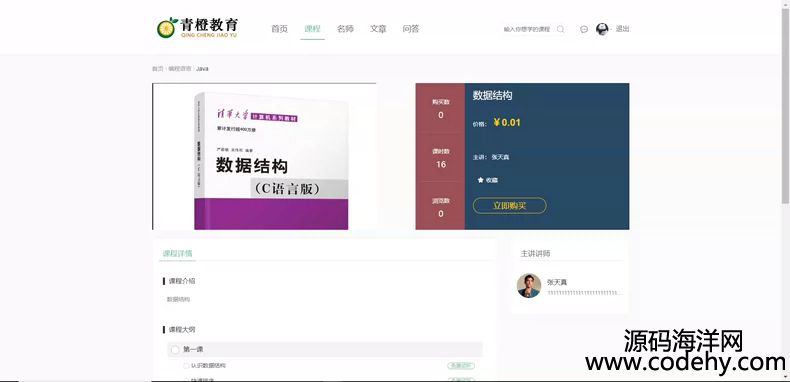
Task: Click the search magnifier icon
Action: point(560,29)
